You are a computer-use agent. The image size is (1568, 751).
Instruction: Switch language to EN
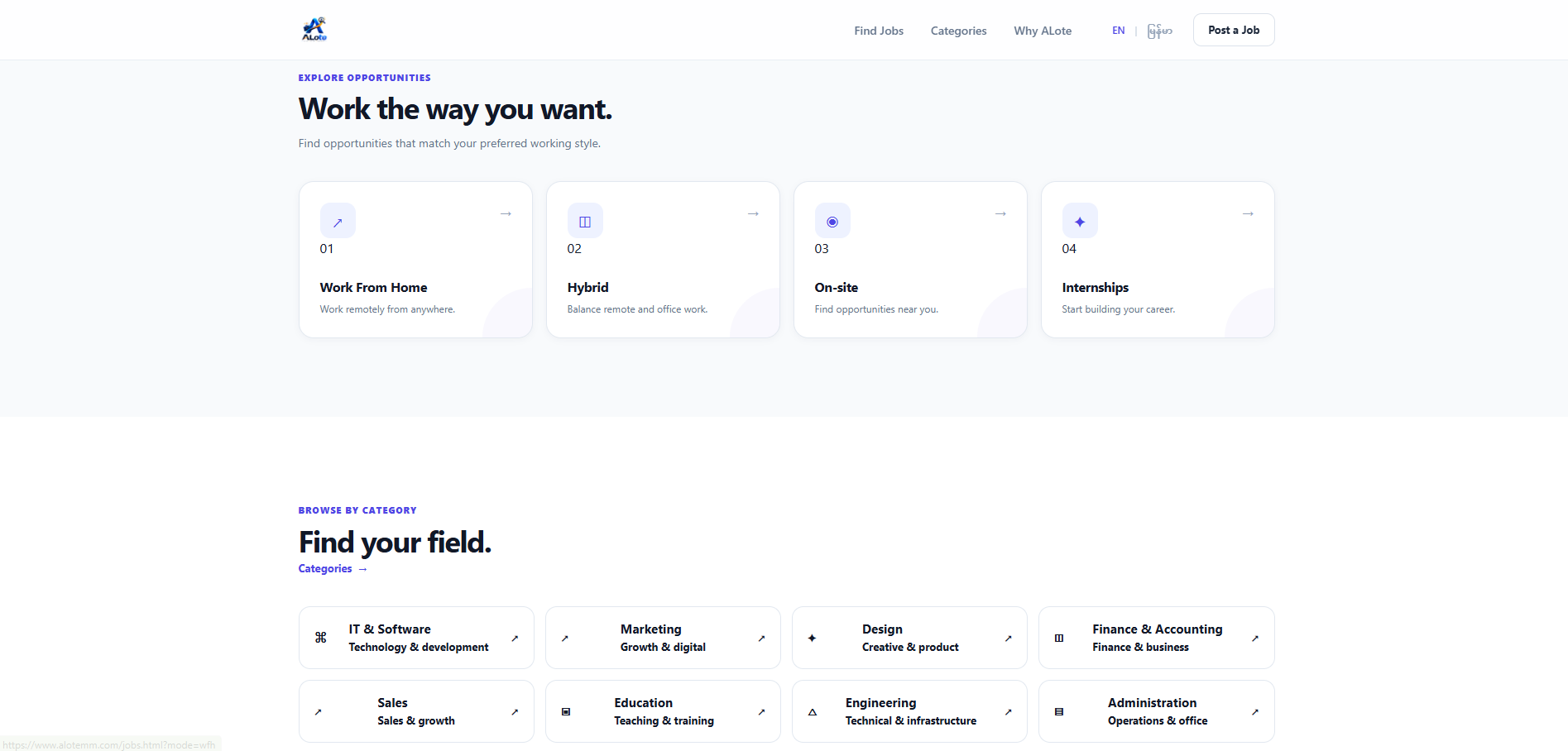point(1118,31)
